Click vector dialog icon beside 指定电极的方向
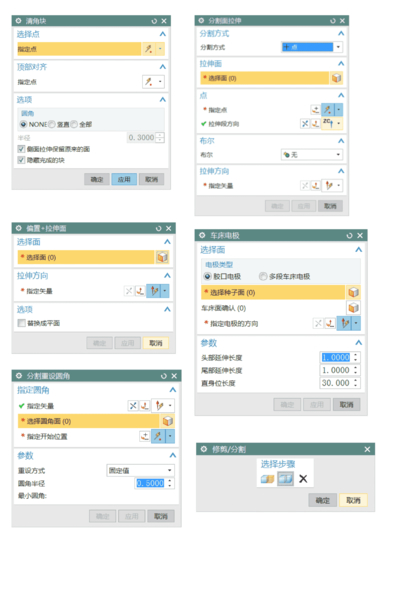Viewport: 415px width, 600px height. (330, 323)
